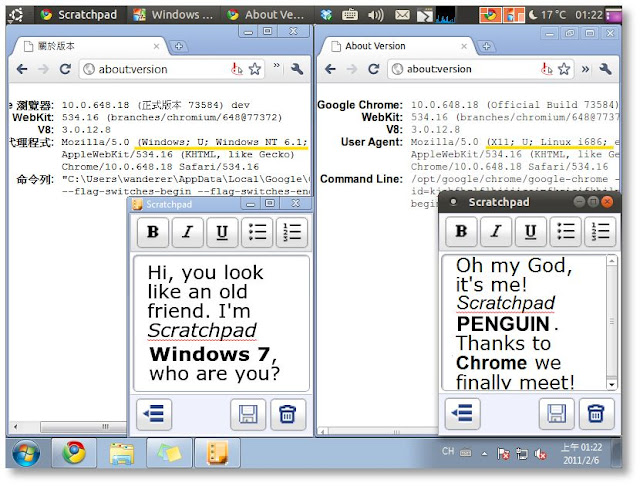This screenshot has width=640, height=486.
Task: Open new tab in right Chrome window
Action: (x=486, y=47)
